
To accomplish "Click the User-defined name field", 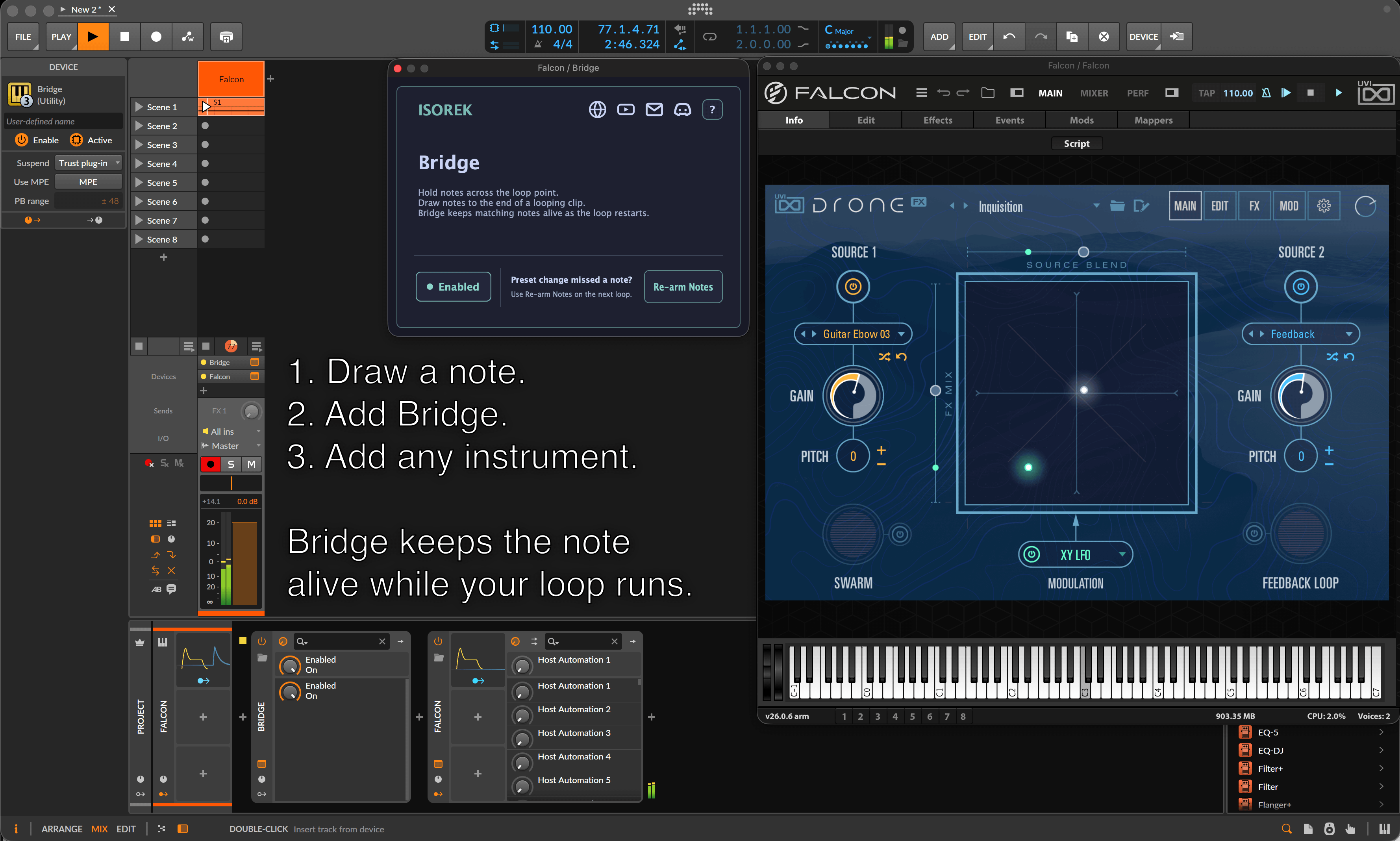I will [63, 121].
